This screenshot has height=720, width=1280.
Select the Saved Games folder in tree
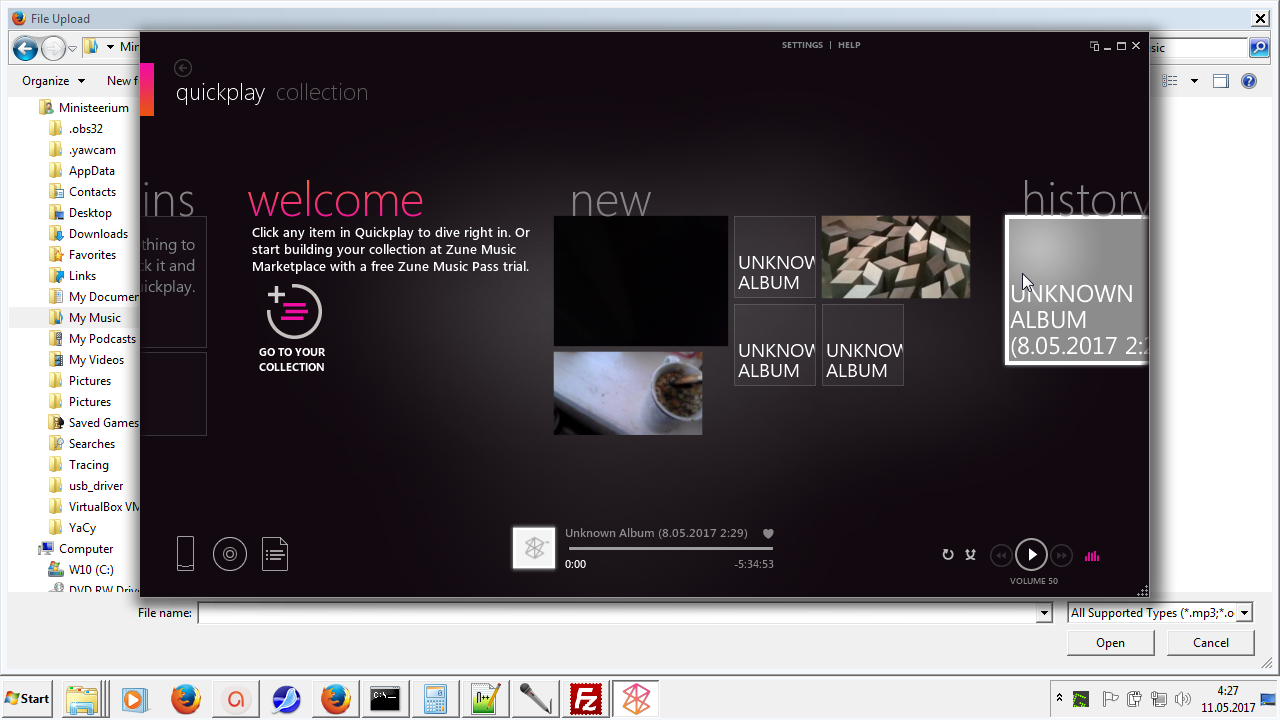(x=93, y=423)
